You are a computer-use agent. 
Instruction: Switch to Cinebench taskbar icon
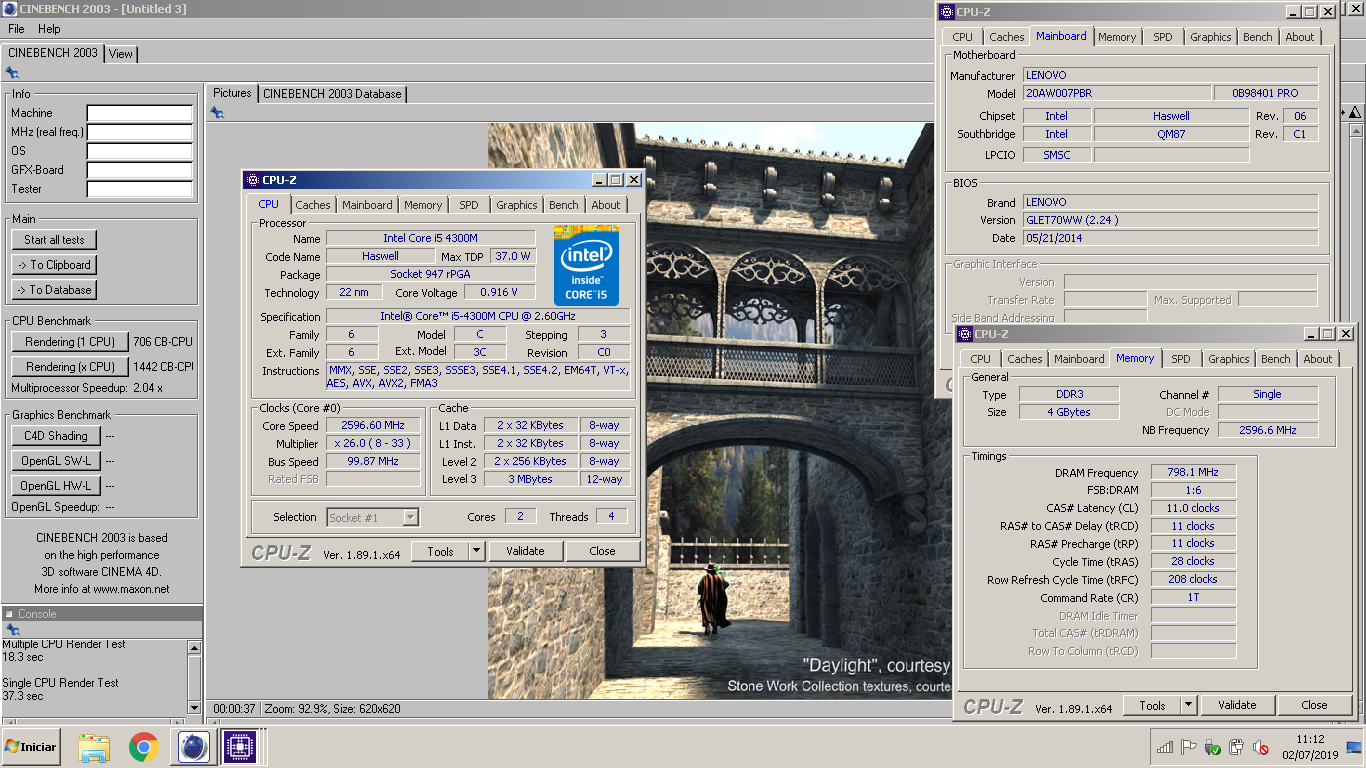[193, 747]
